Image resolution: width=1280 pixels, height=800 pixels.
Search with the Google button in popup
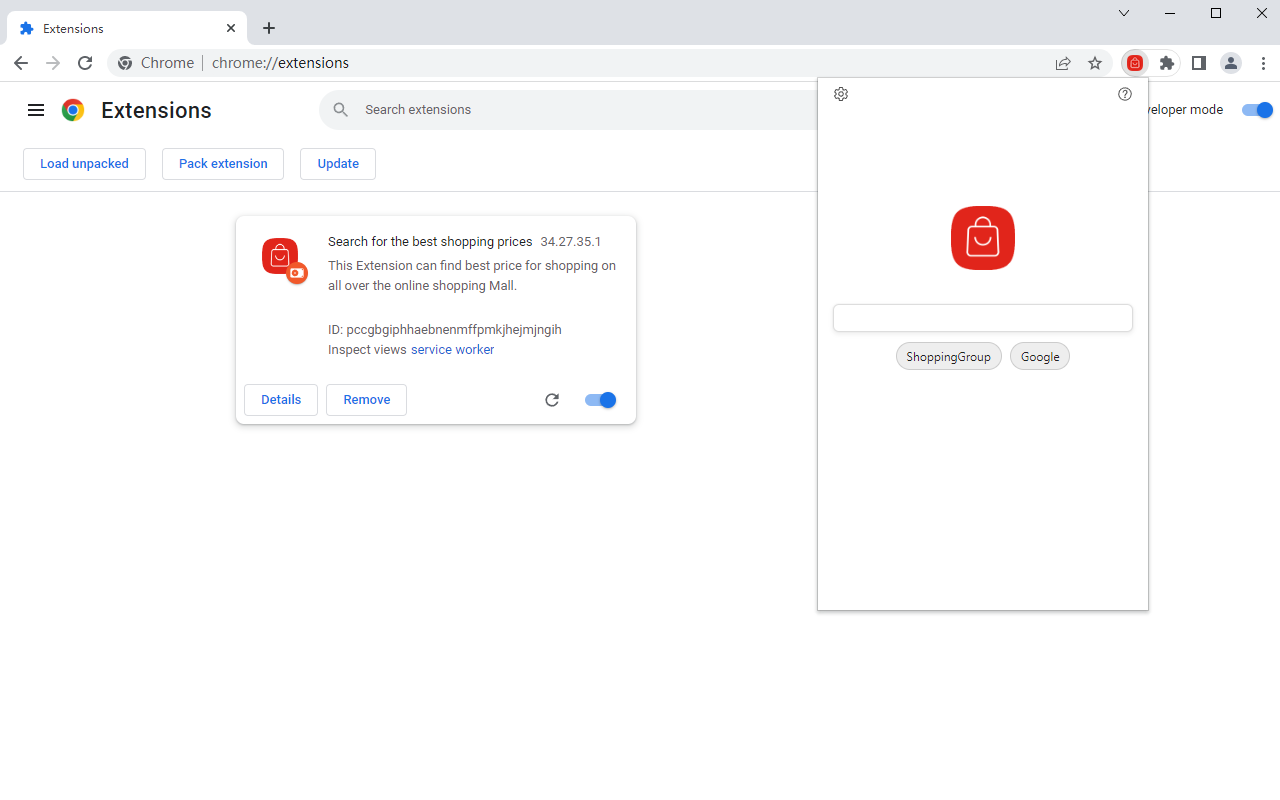pyautogui.click(x=1040, y=357)
